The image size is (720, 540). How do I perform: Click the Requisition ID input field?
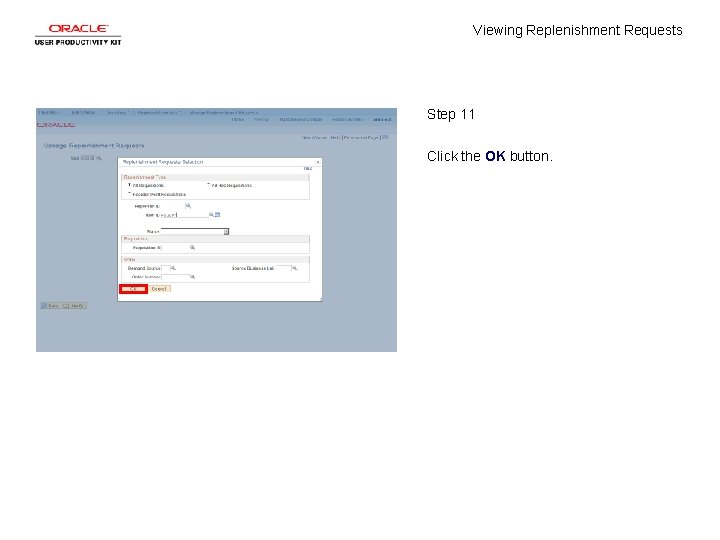[x=175, y=248]
